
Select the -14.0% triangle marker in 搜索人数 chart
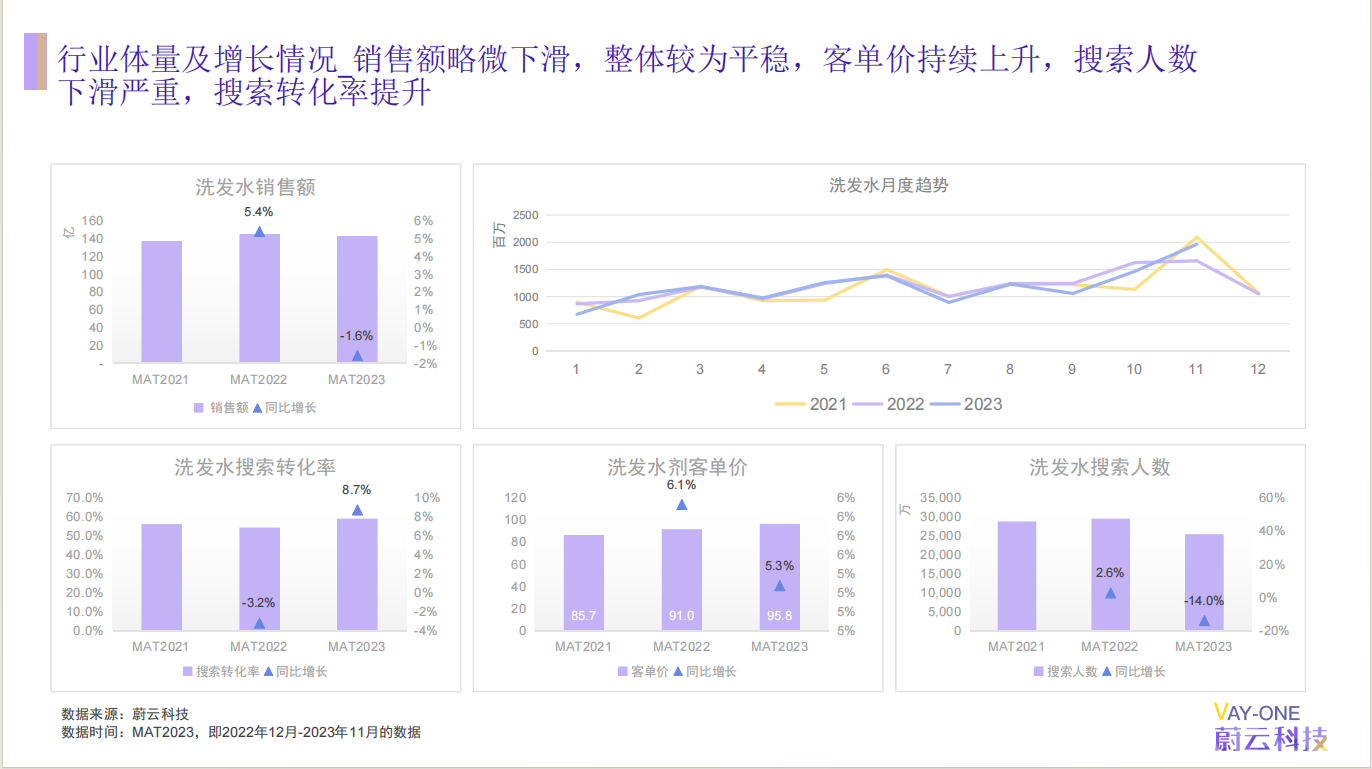1204,621
